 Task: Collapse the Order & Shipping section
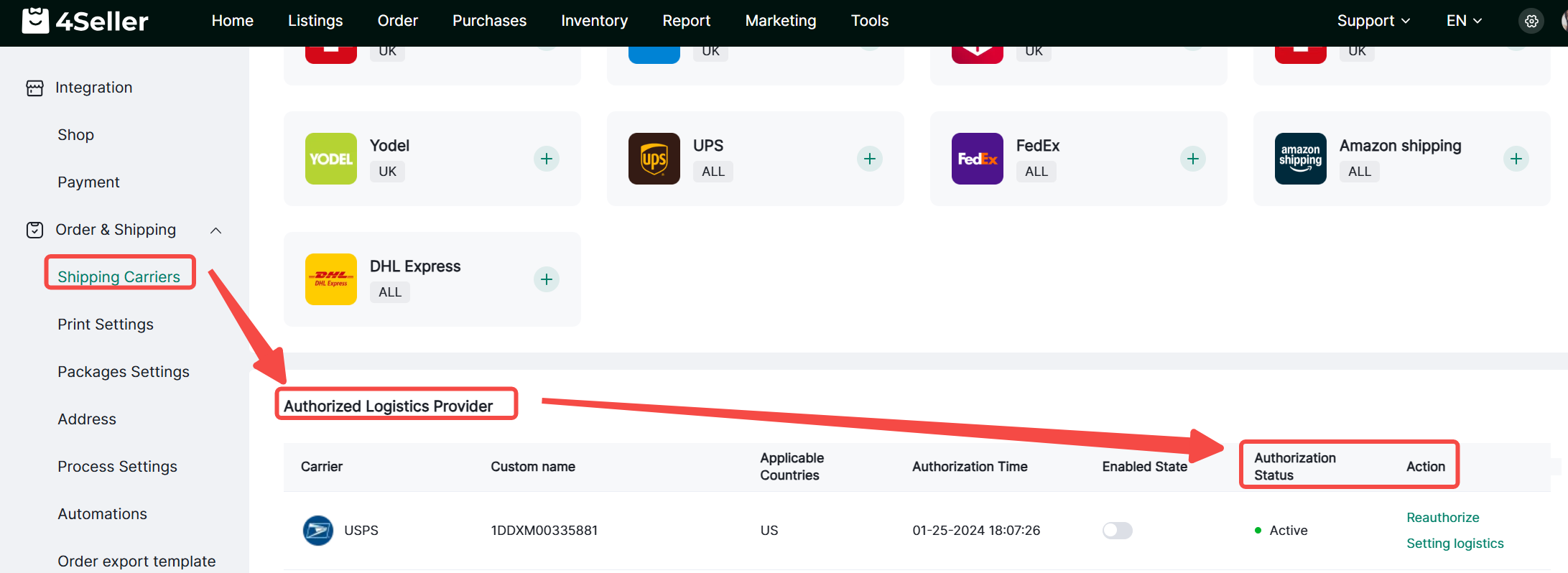tap(215, 230)
